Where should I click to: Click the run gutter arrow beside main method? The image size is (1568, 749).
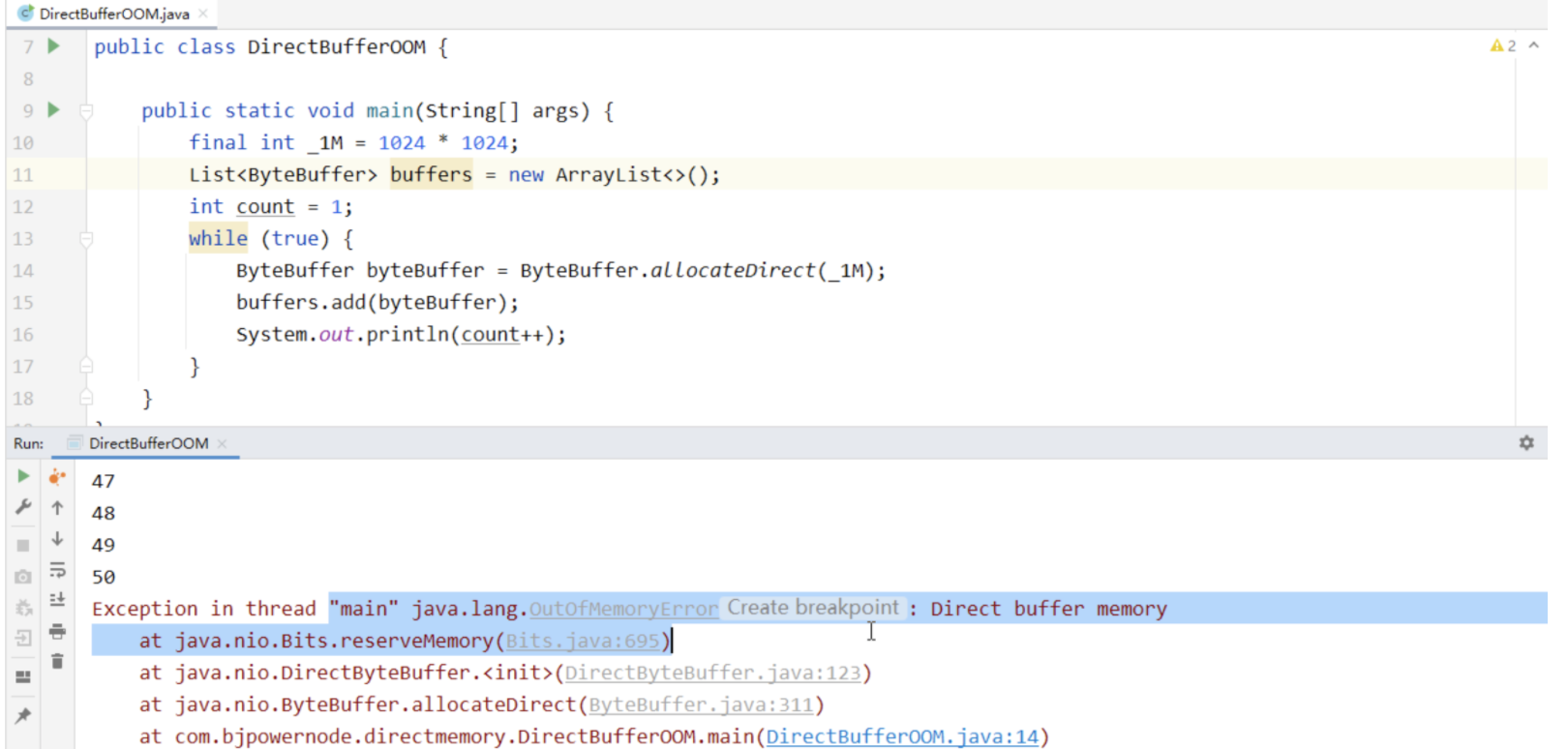[x=54, y=109]
